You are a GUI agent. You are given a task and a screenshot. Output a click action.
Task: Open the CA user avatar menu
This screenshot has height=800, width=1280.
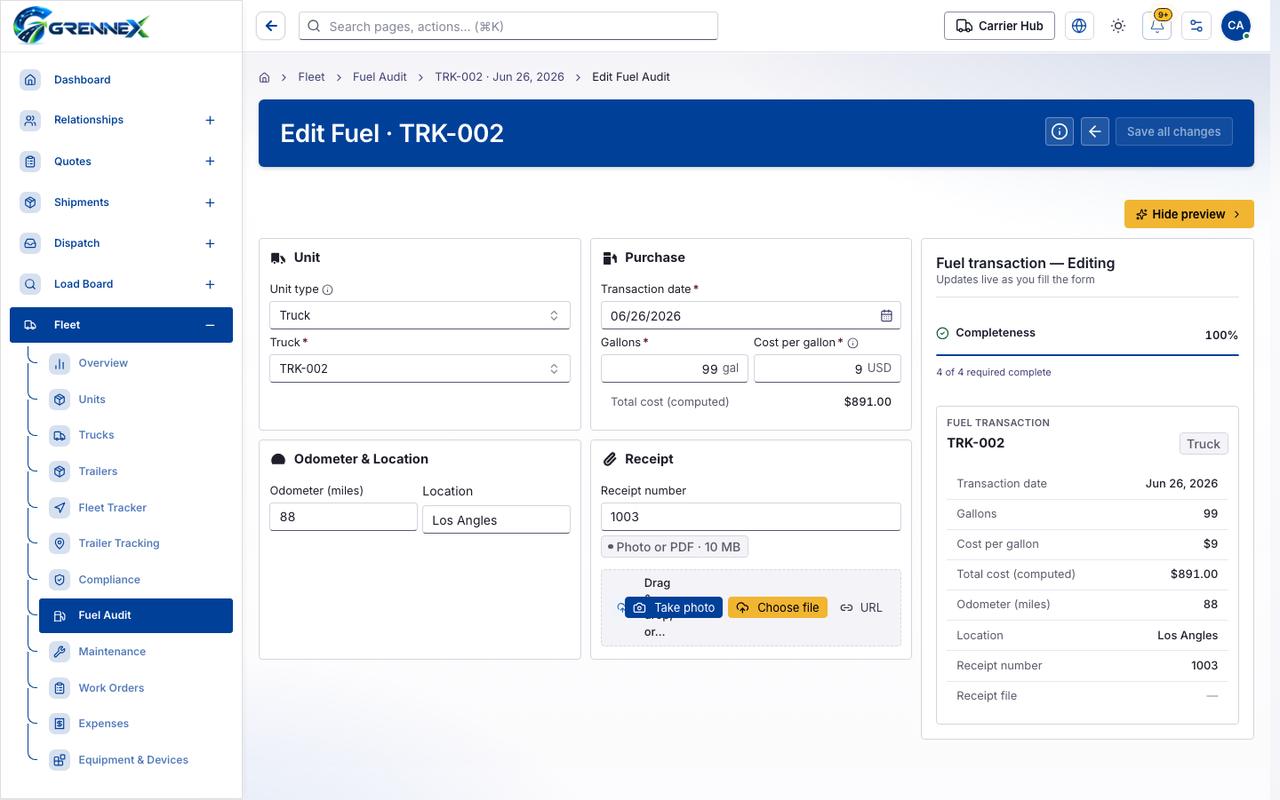[1236, 26]
